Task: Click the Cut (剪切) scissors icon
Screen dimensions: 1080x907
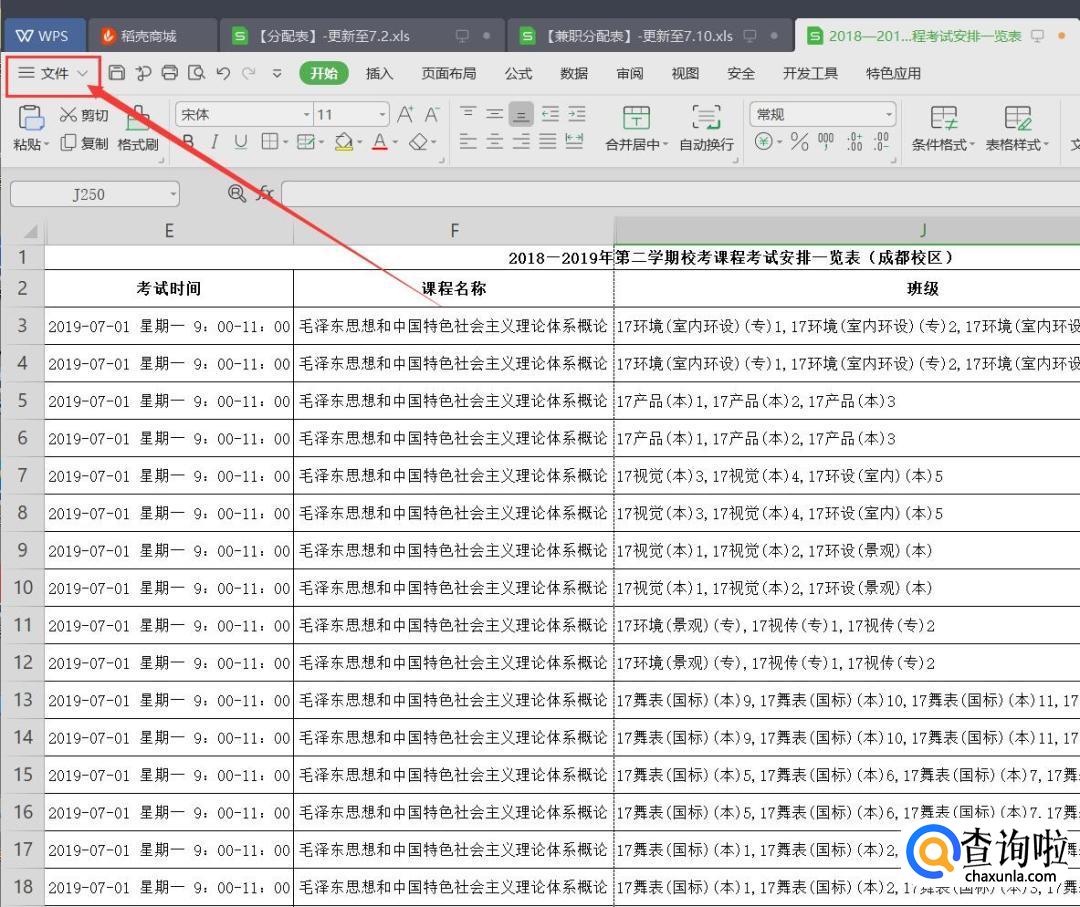Action: 69,115
